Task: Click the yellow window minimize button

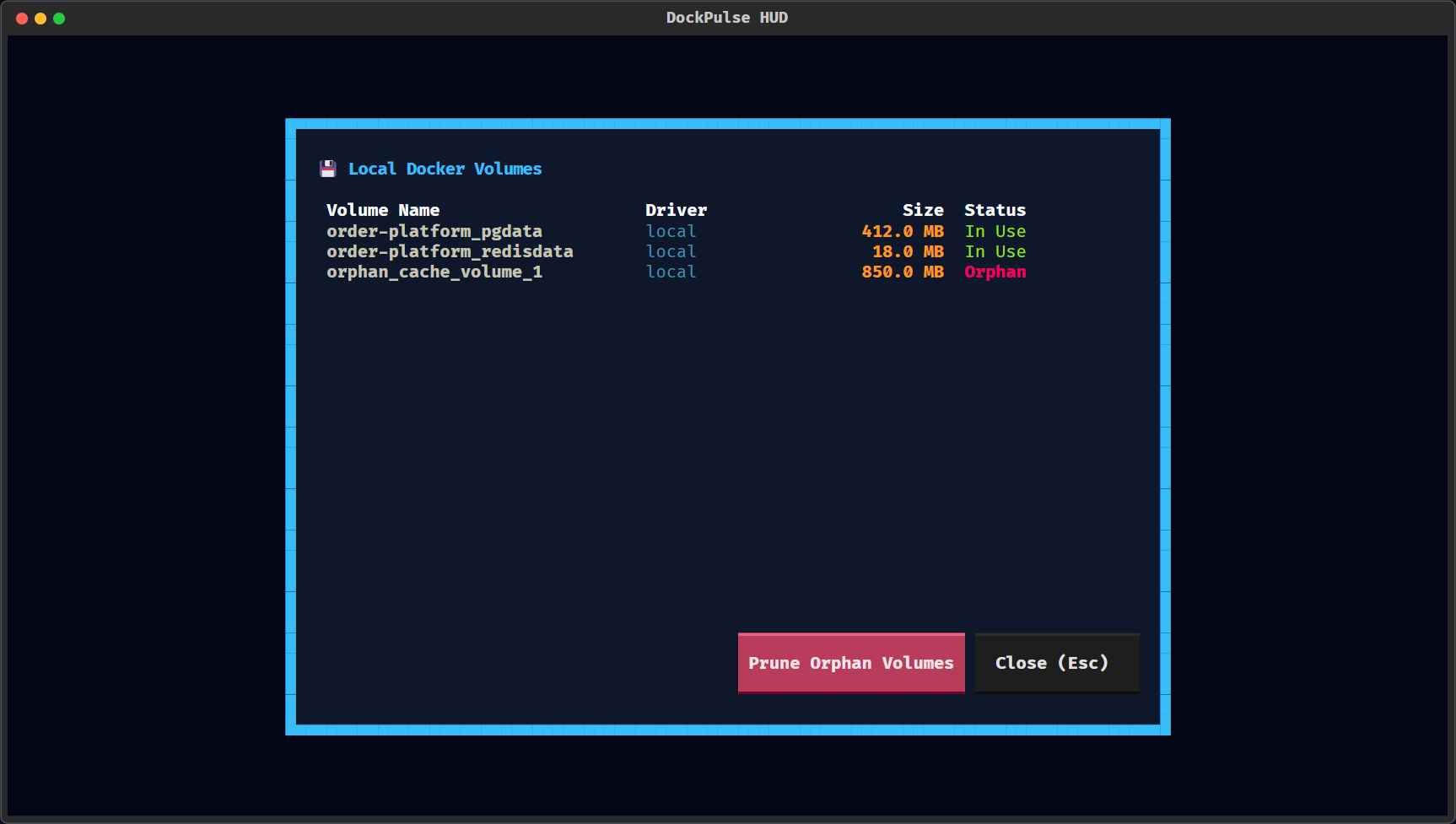Action: click(40, 19)
